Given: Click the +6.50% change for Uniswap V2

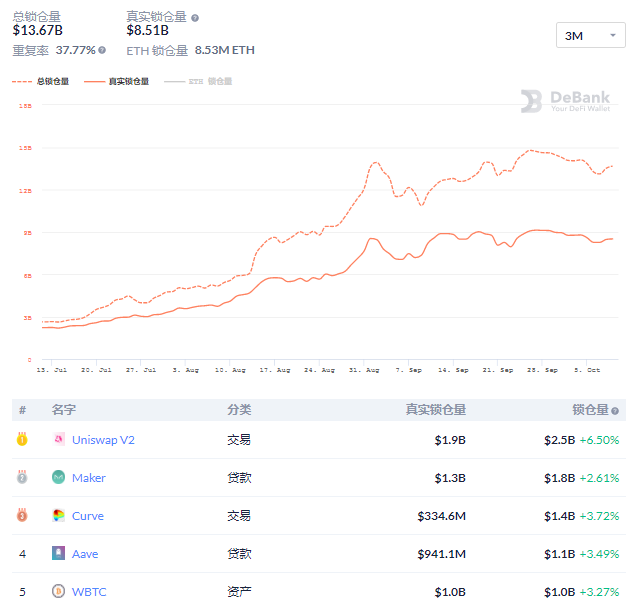Looking at the screenshot, I should pos(599,440).
